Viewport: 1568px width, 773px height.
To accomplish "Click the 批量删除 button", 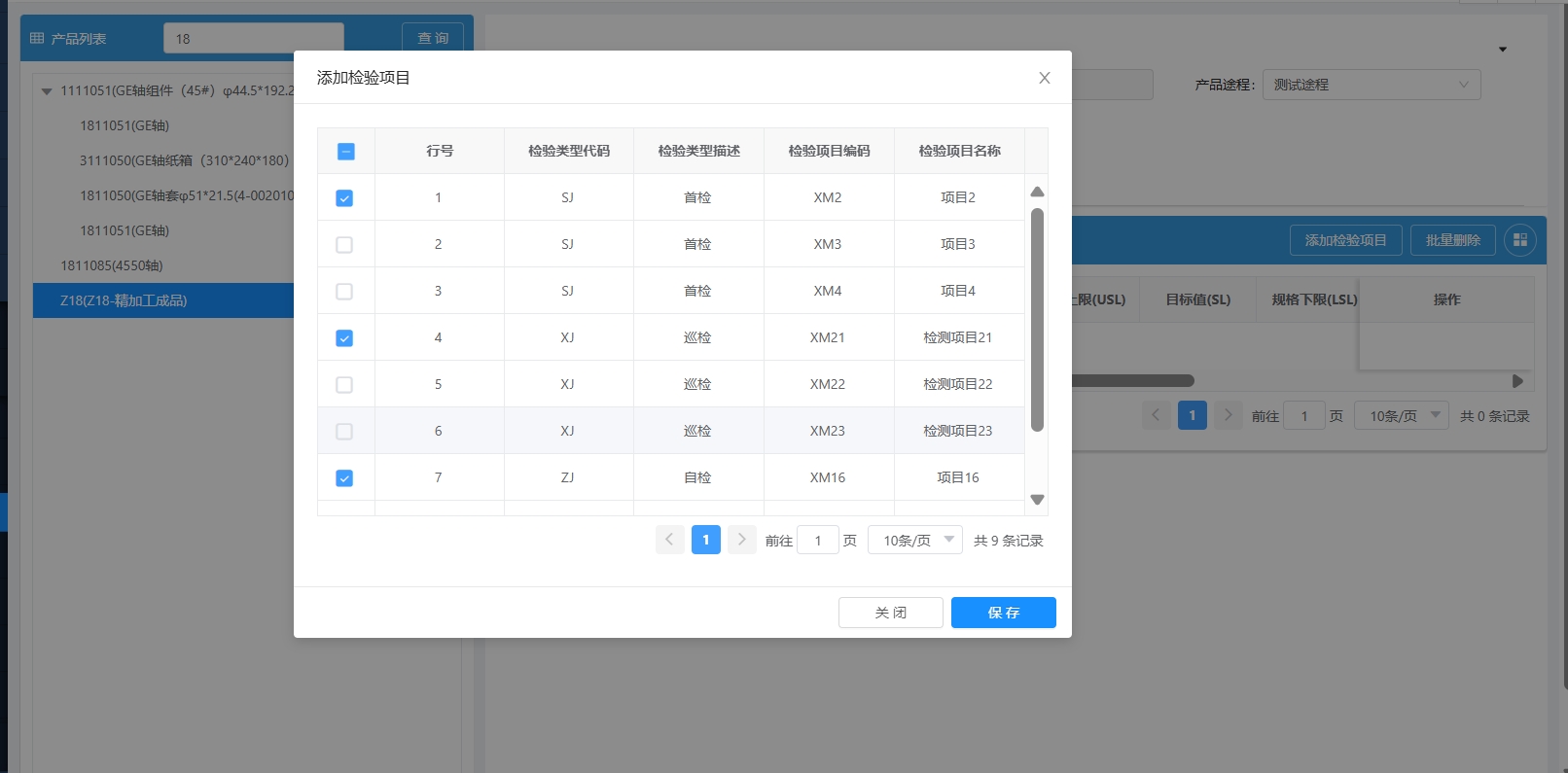I will (1453, 240).
